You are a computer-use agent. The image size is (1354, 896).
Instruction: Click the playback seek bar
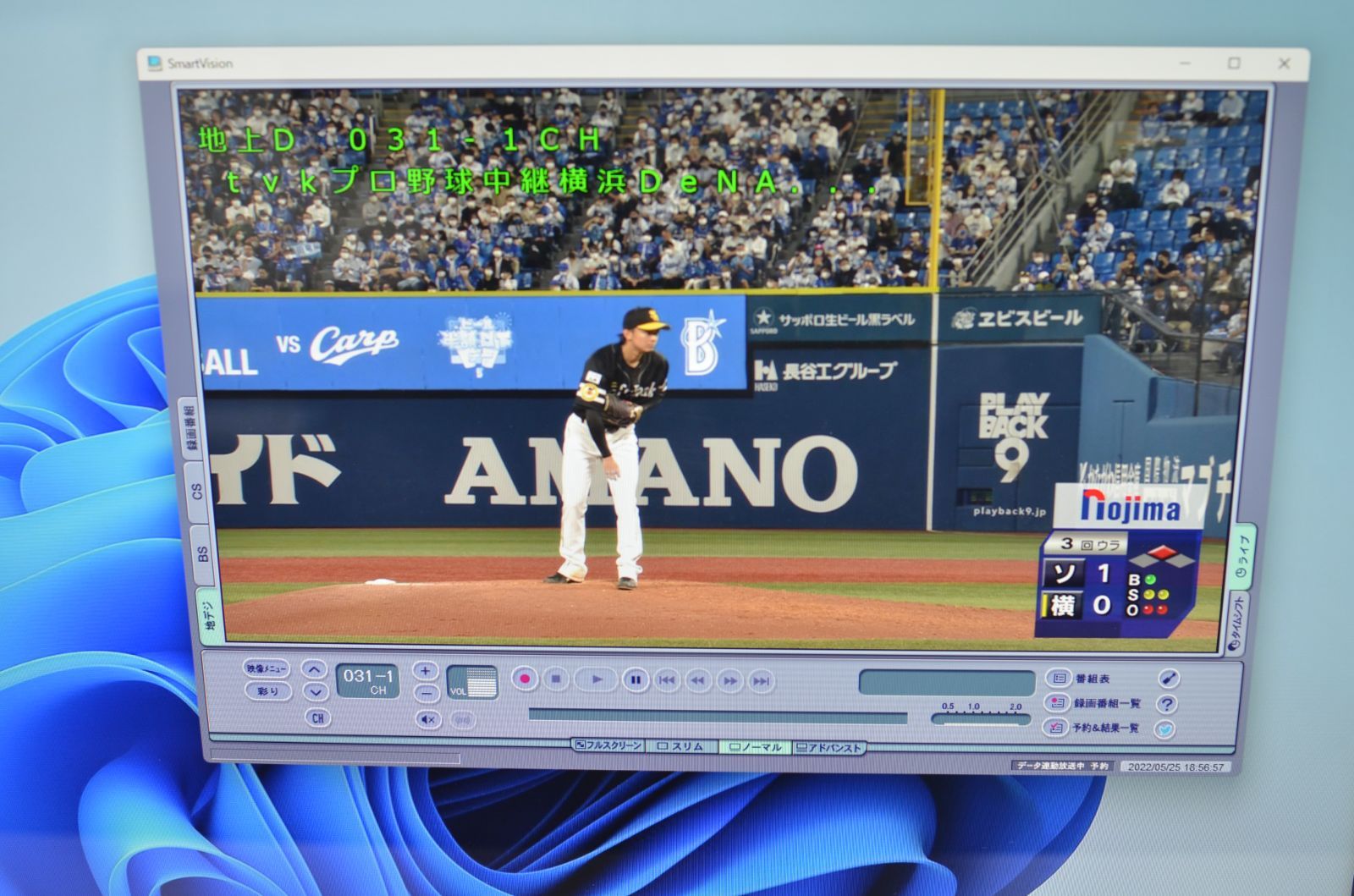click(x=717, y=717)
